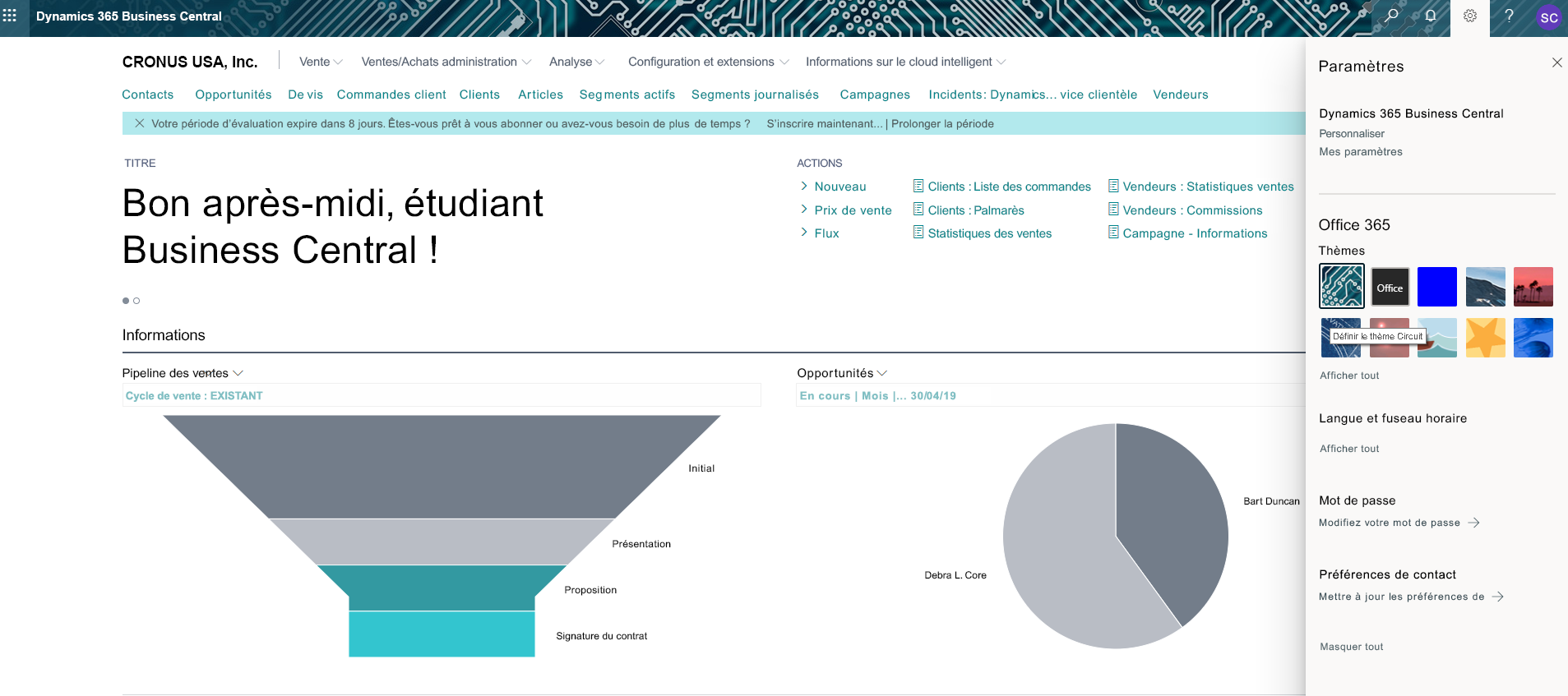This screenshot has height=696, width=1568.
Task: Open the Opportunités navigation link
Action: (234, 94)
